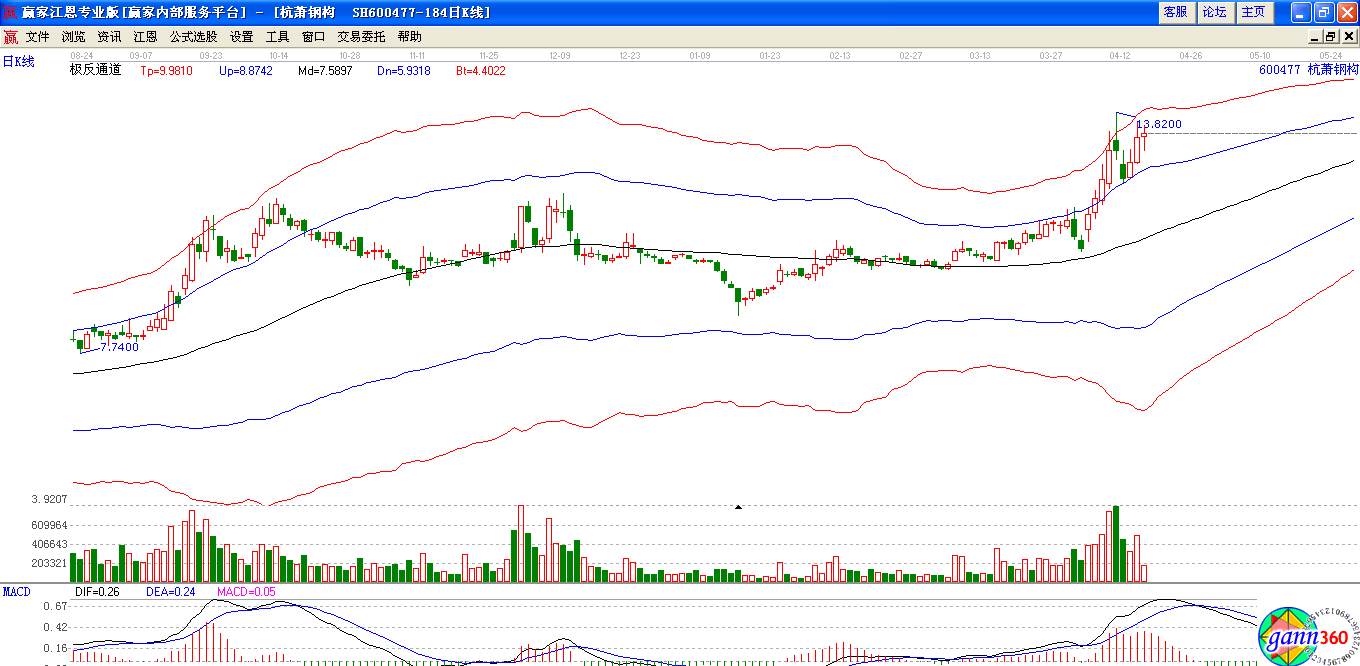
Task: Click the 04-12 date marker on timeline
Action: pos(1120,55)
